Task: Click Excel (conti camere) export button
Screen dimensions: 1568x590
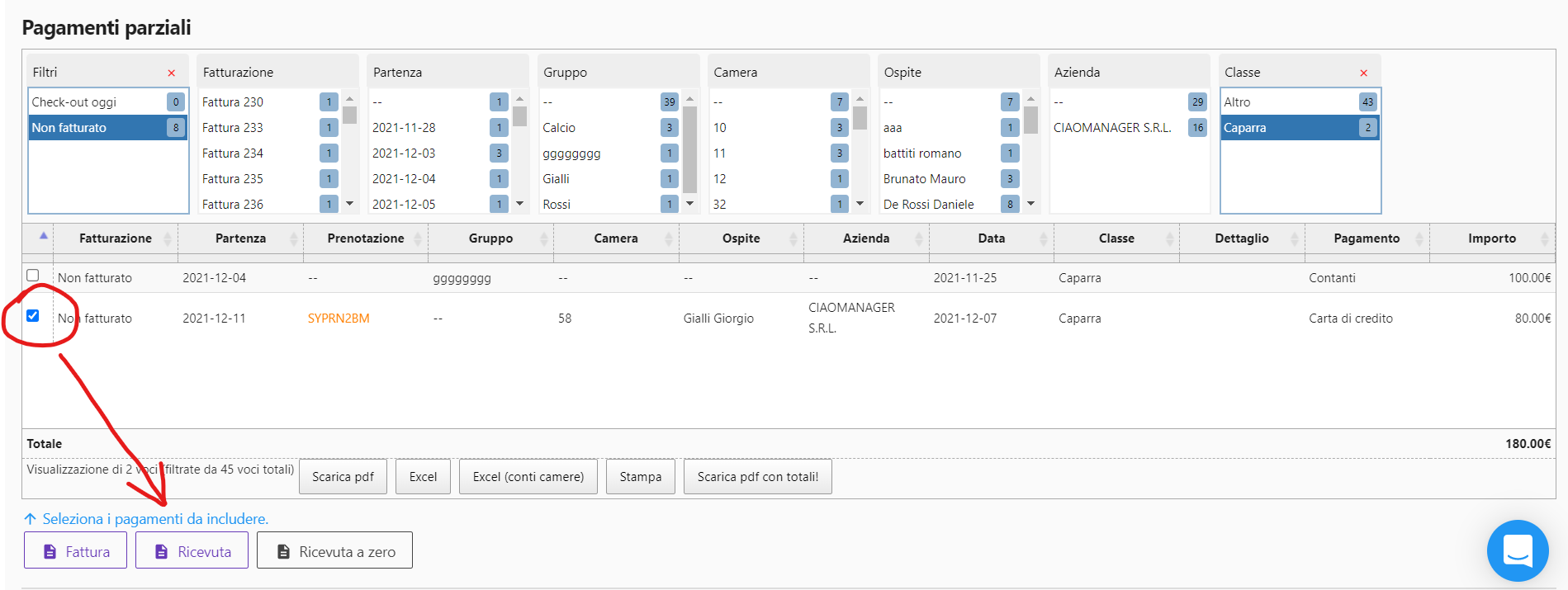Action: point(528,477)
